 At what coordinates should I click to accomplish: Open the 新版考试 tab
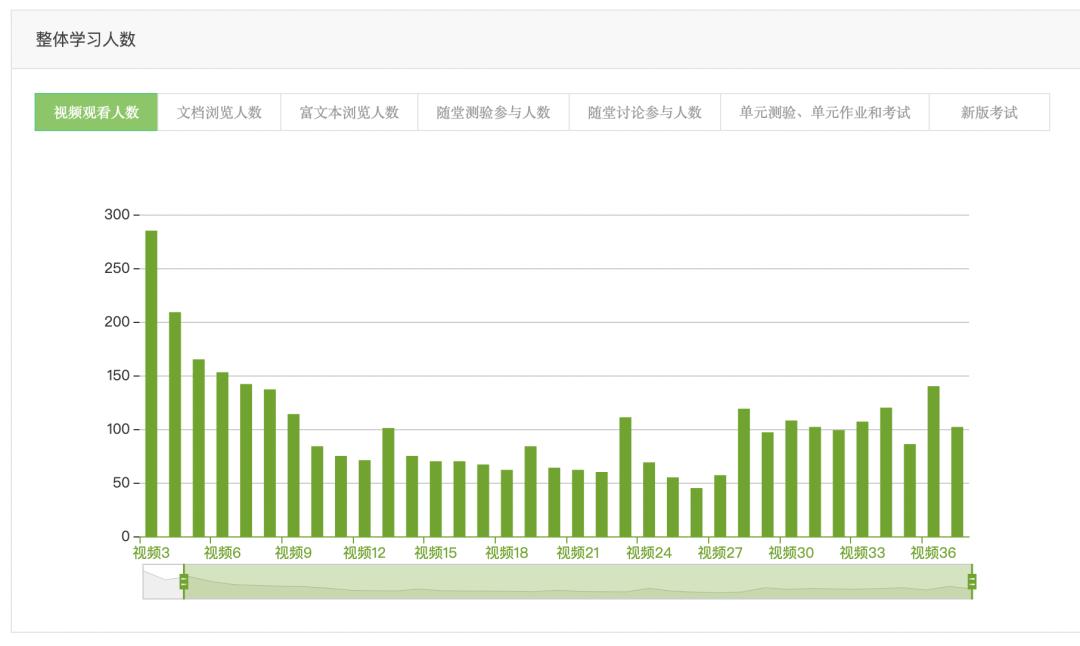coord(989,112)
